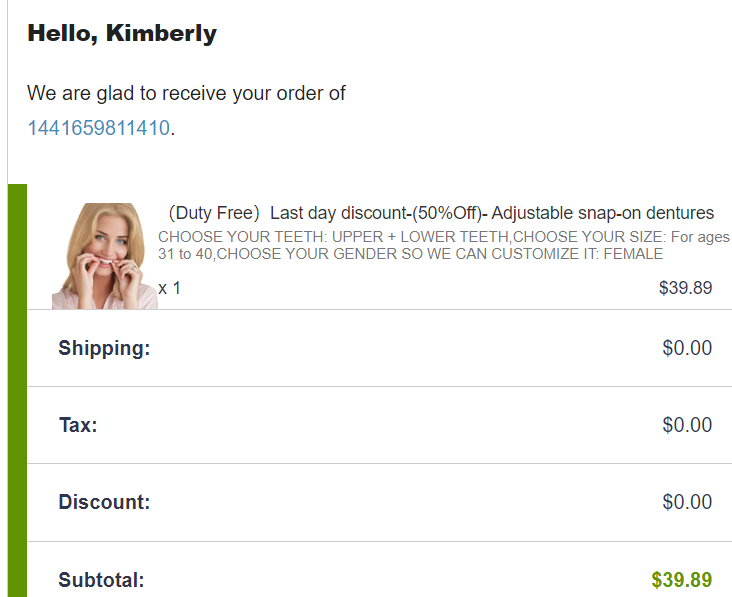Screen dimensions: 732x597
Task: Click the "Hello, Kimberly" greeting heading
Action: [x=122, y=33]
